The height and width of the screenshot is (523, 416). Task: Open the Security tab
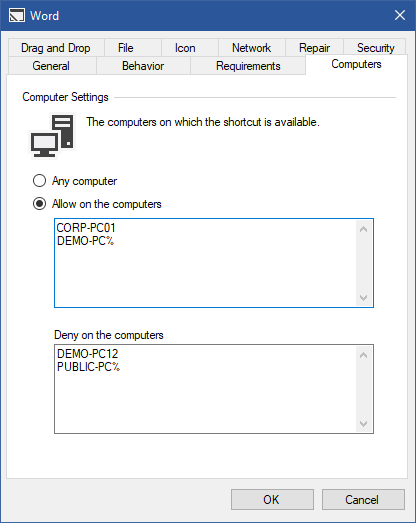pos(375,48)
